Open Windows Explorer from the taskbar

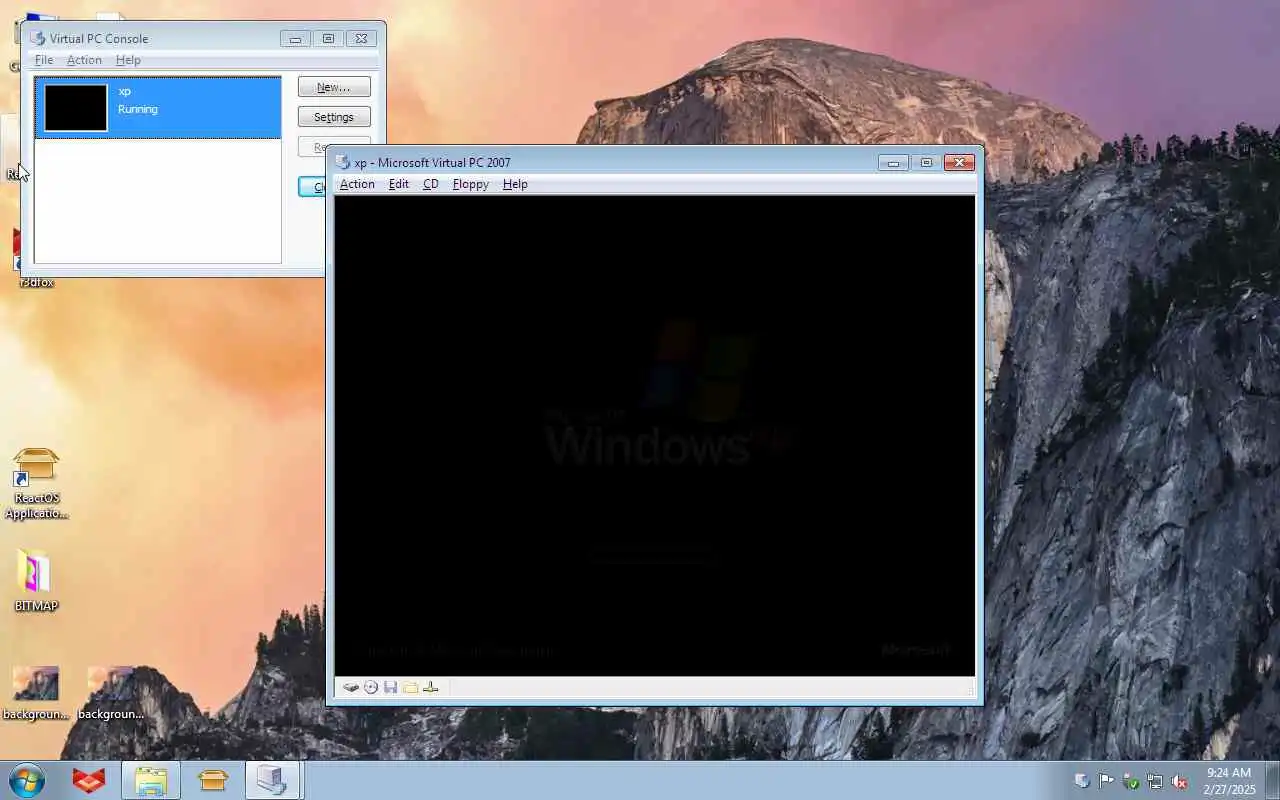pyautogui.click(x=151, y=780)
